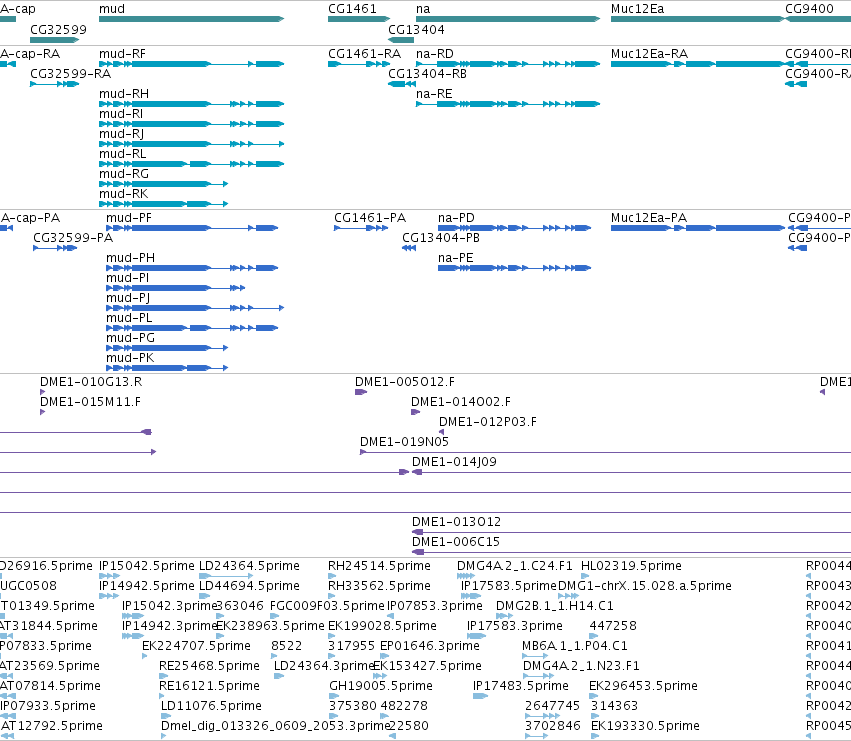851x741 pixels.
Task: Click the mud-RL transcript
Action: click(191, 164)
